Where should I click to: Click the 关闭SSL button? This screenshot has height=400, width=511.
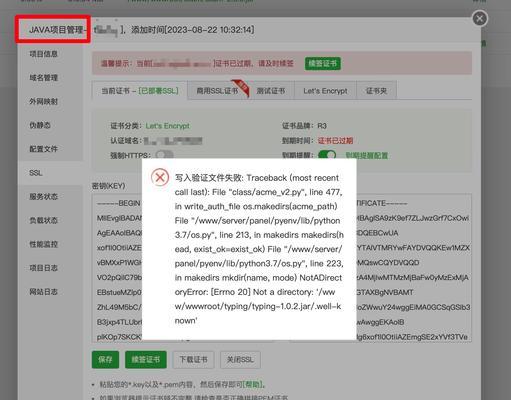coord(240,359)
